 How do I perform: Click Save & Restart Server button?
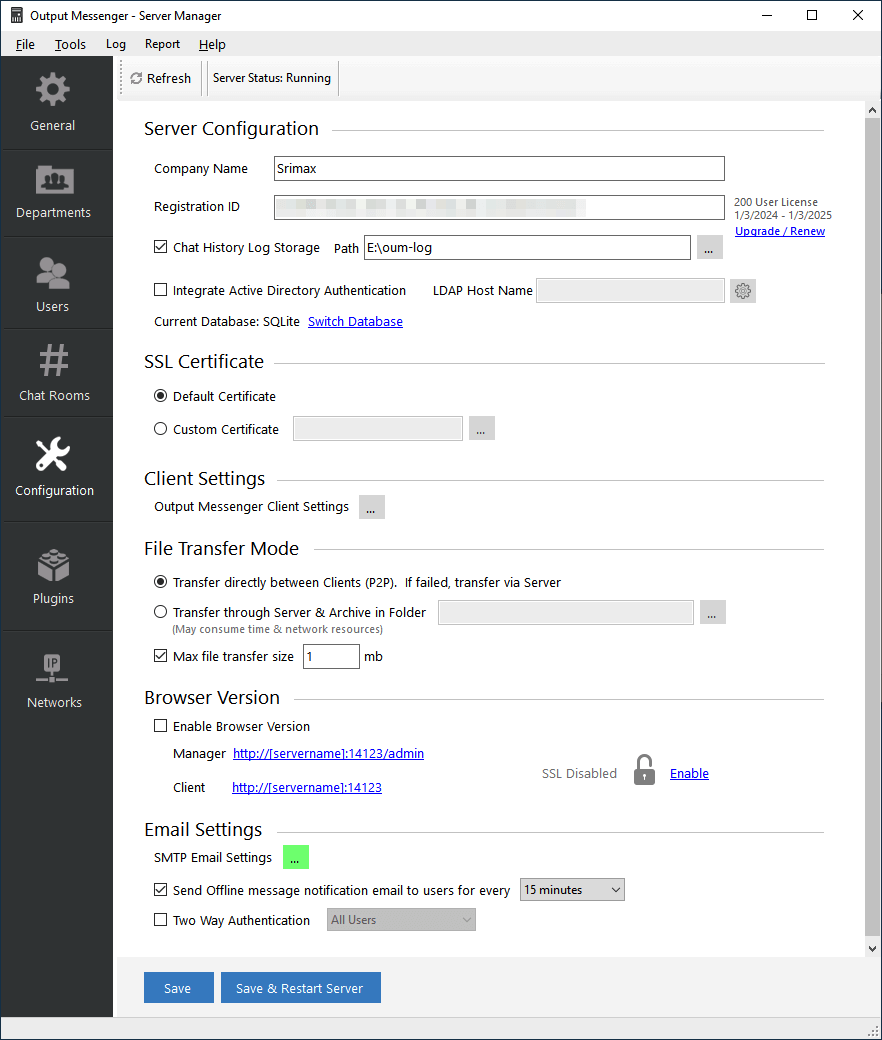pyautogui.click(x=300, y=988)
